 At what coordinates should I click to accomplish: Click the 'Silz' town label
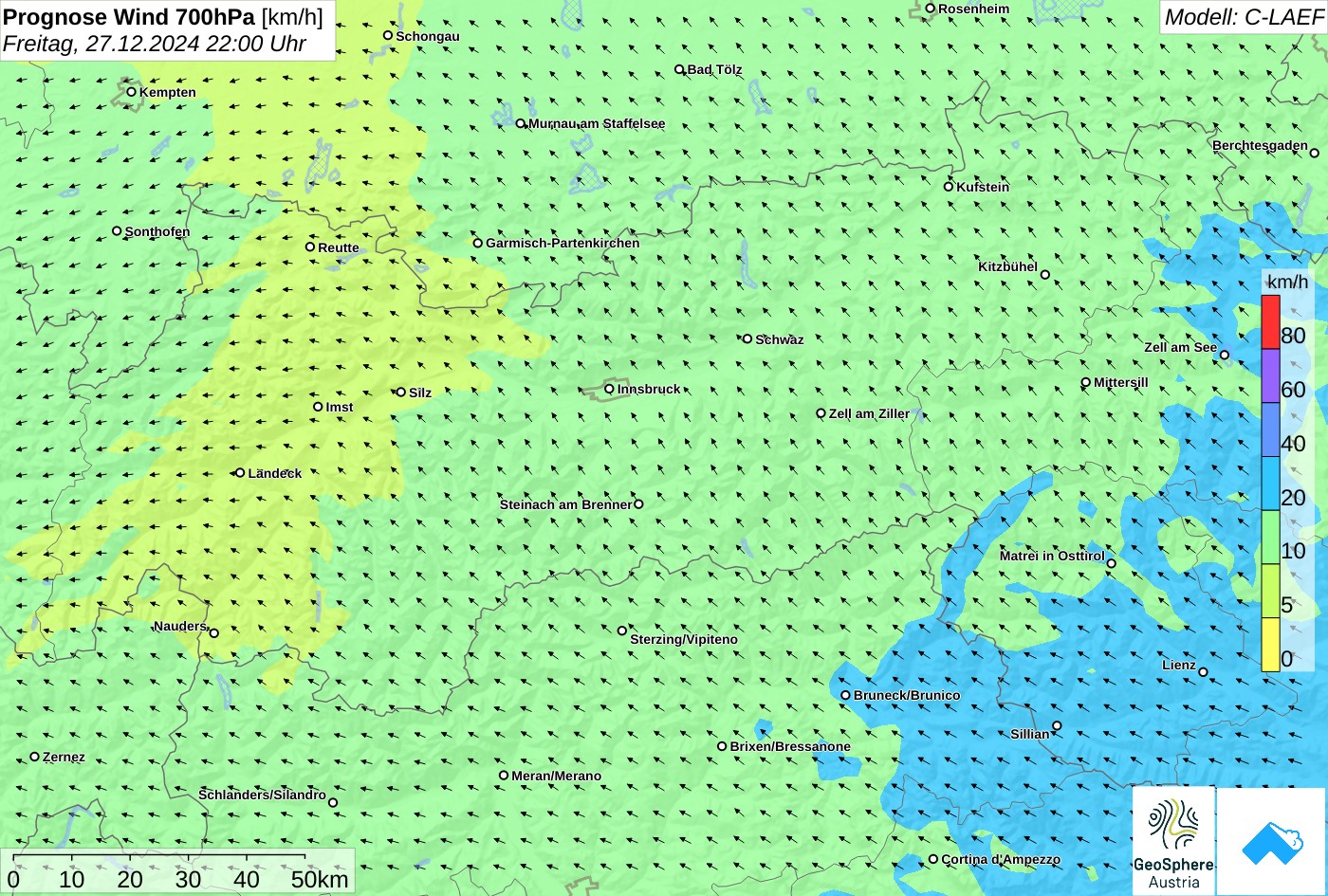click(x=420, y=393)
